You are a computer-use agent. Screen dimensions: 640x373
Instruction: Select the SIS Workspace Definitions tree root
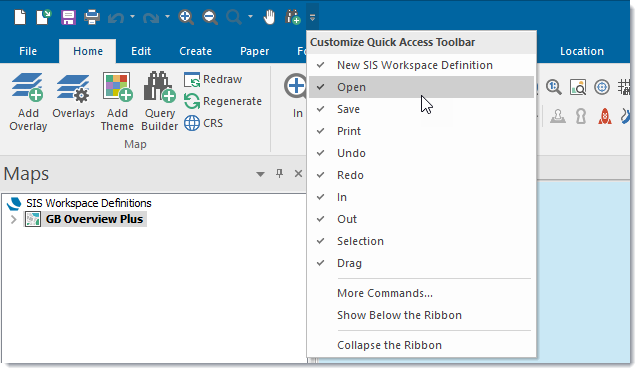point(89,203)
